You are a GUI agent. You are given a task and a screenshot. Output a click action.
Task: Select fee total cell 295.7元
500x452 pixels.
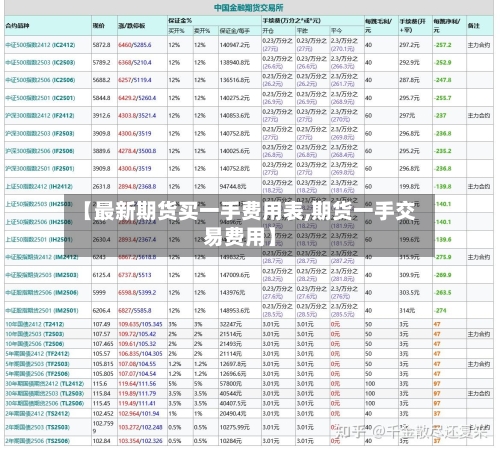coord(410,98)
